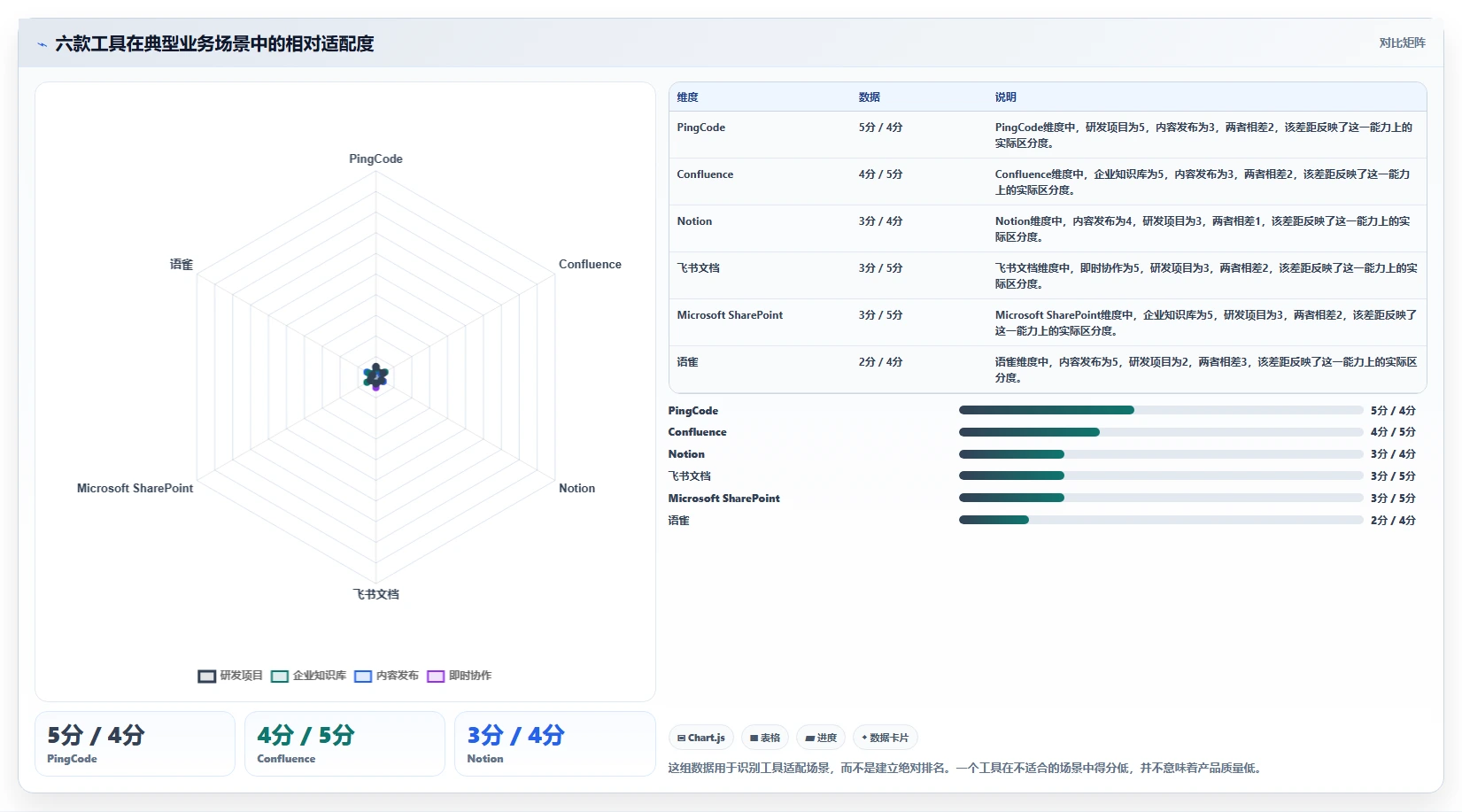Click the 数据 column header
This screenshot has width=1462, height=812.
tap(870, 97)
